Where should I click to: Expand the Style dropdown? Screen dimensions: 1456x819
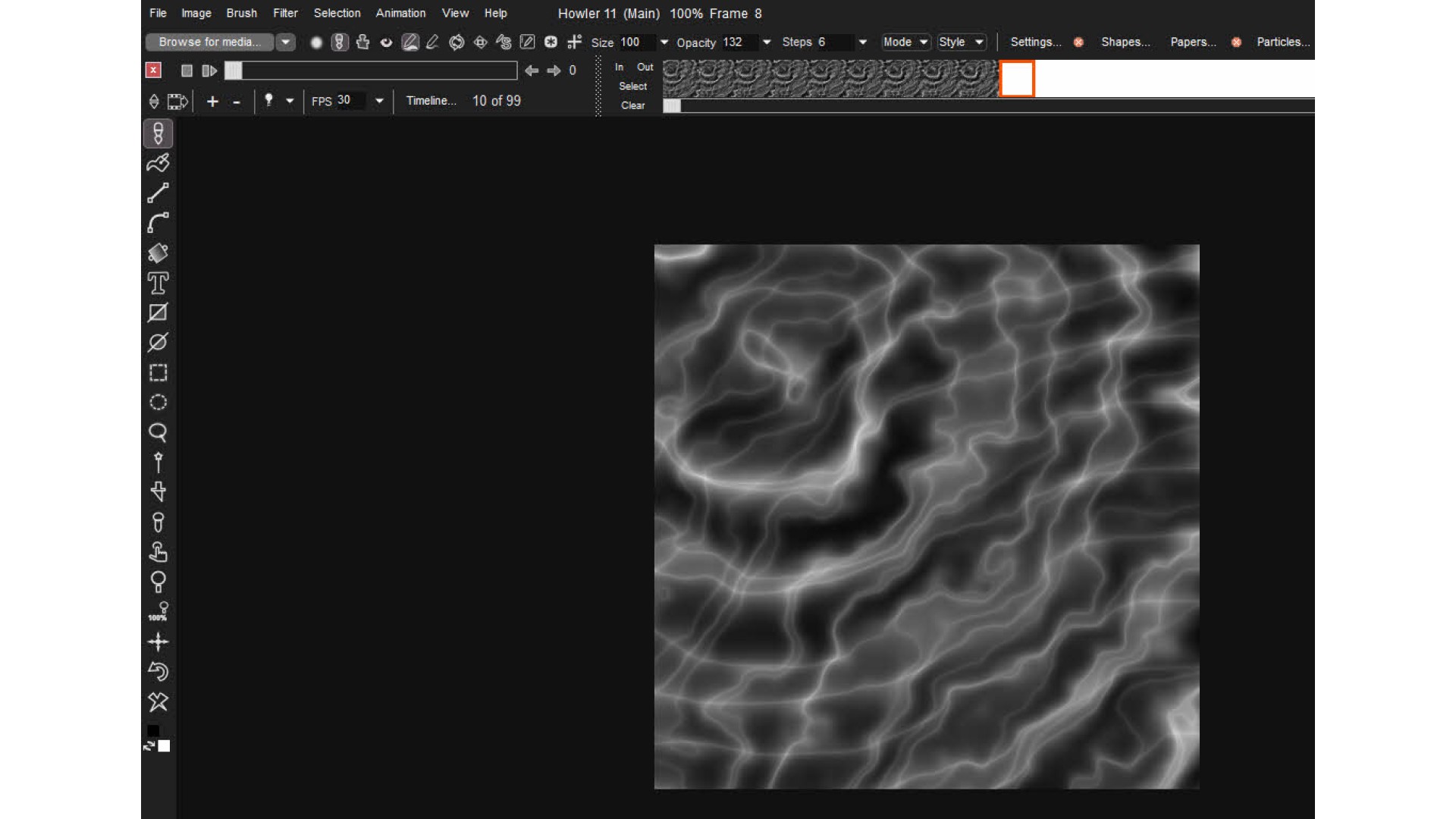pos(961,42)
